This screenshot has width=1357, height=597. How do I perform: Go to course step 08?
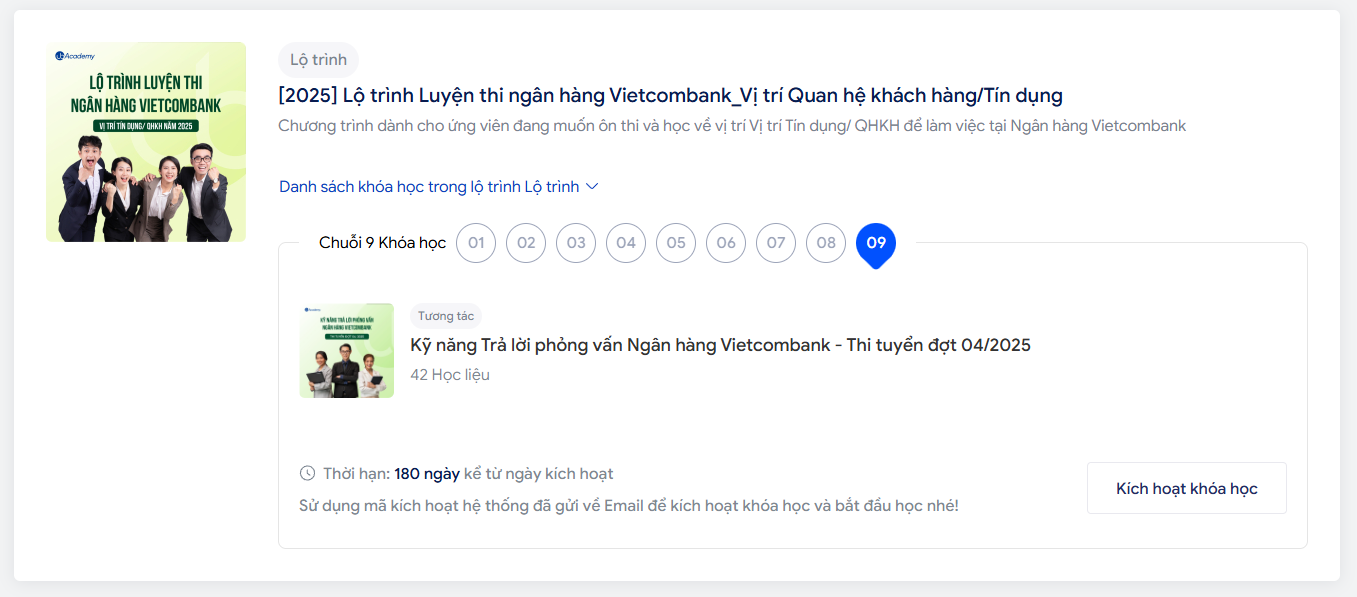(826, 243)
